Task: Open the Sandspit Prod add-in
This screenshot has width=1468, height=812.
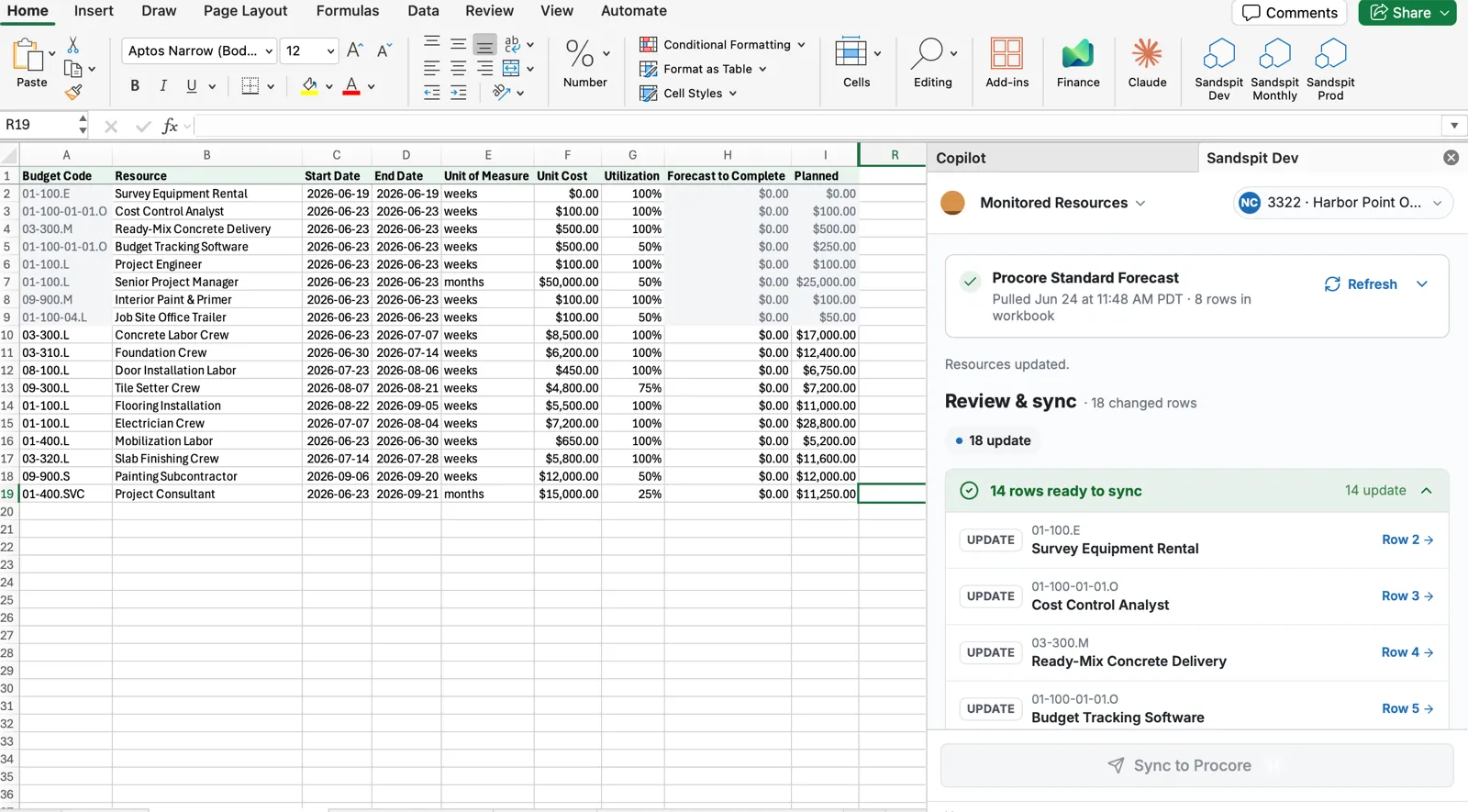Action: pyautogui.click(x=1330, y=69)
